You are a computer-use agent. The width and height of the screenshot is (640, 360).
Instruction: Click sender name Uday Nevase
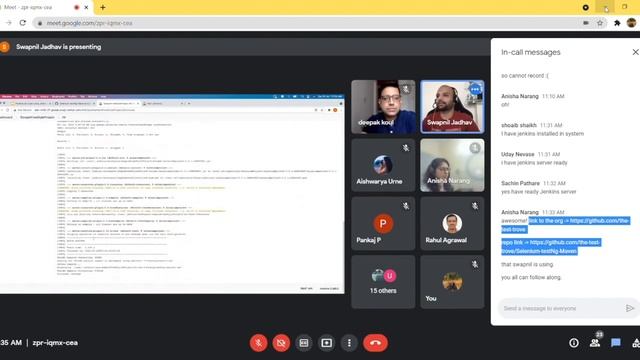[x=518, y=154]
